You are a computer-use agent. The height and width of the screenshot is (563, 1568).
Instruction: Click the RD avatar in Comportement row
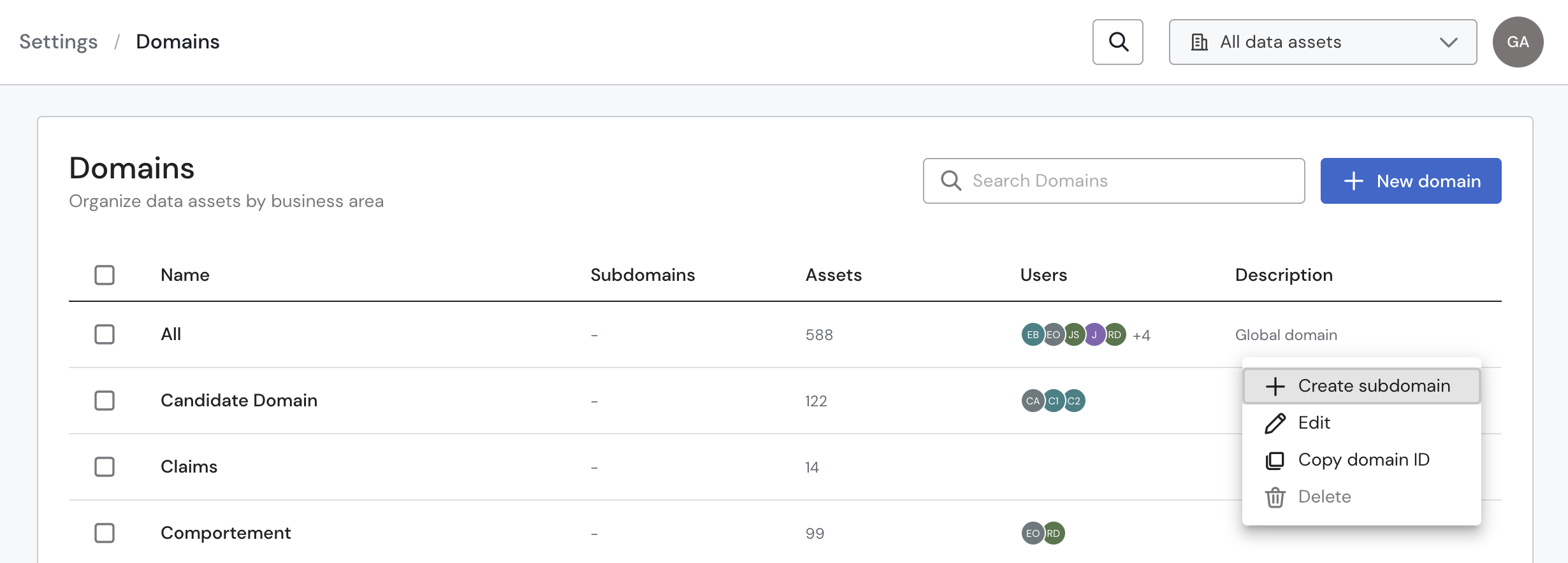pos(1054,533)
